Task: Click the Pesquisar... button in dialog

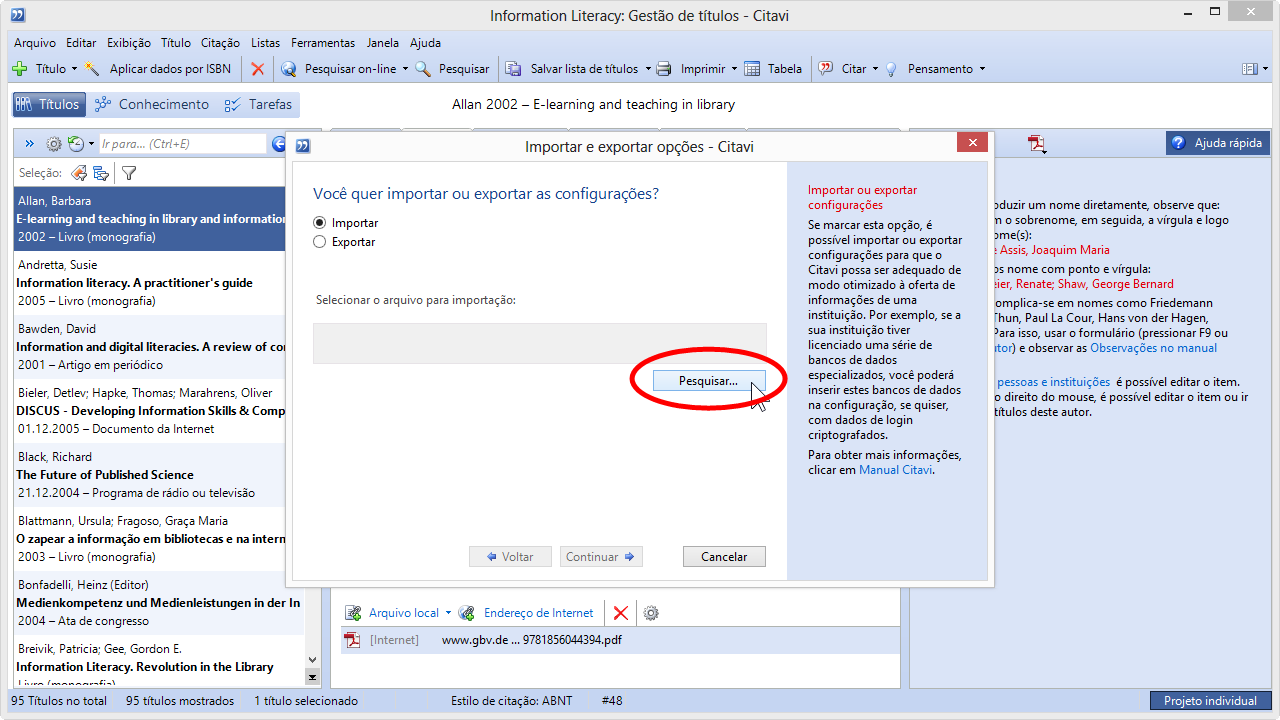Action: [708, 381]
